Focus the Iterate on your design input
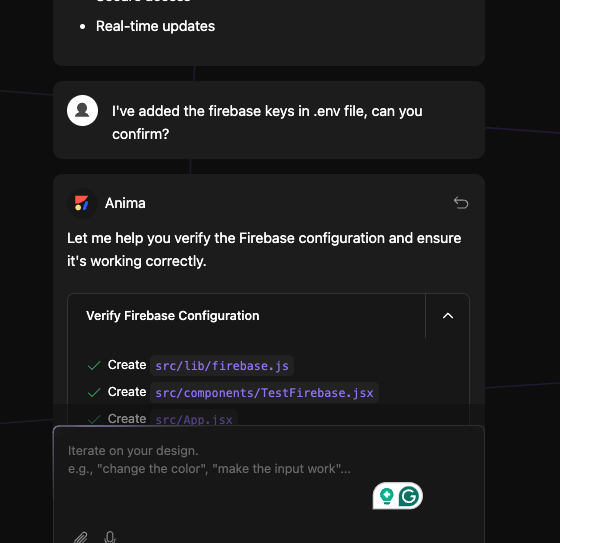The width and height of the screenshot is (595, 543). point(269,478)
